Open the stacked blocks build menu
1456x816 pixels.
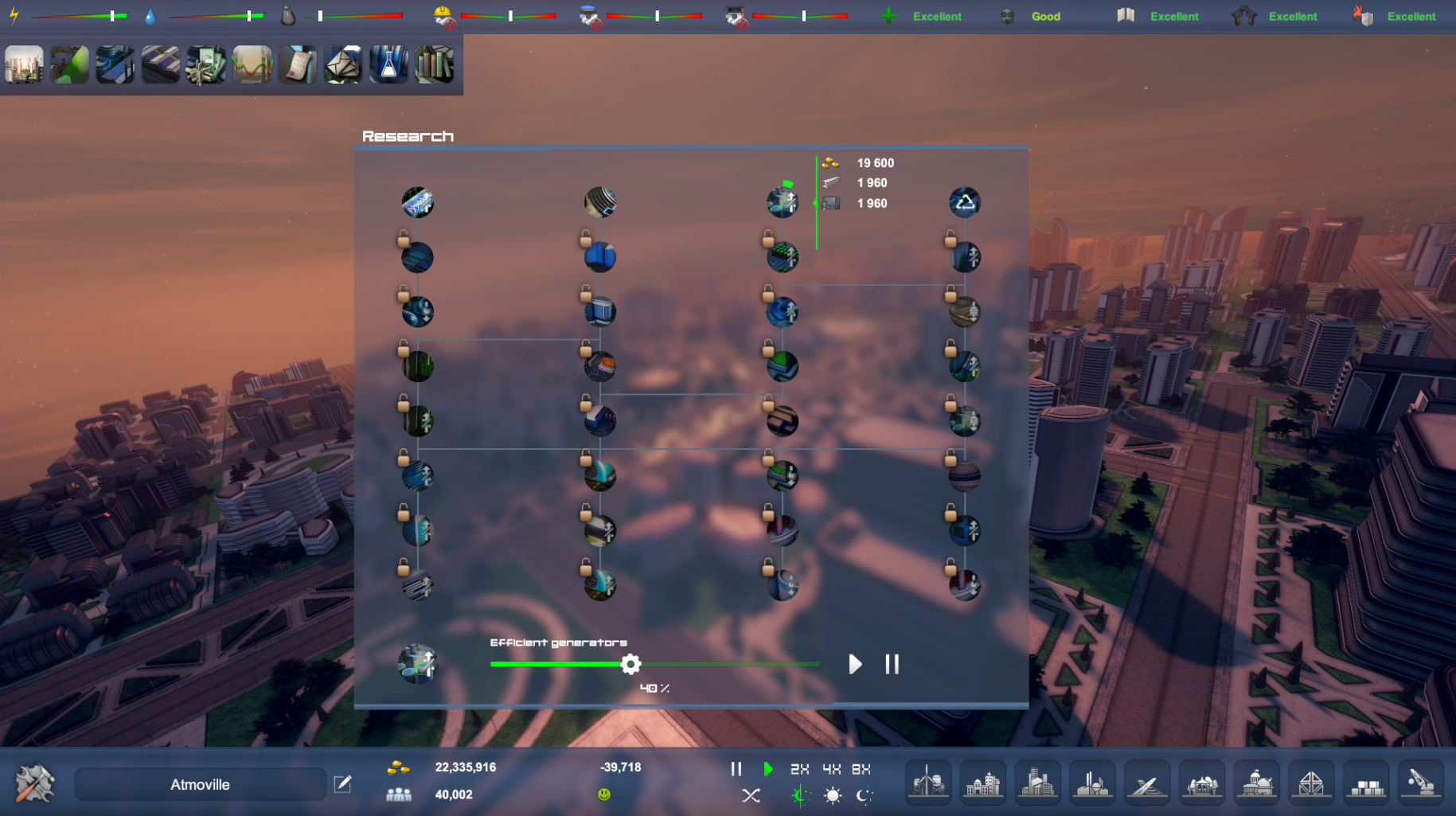(1366, 783)
